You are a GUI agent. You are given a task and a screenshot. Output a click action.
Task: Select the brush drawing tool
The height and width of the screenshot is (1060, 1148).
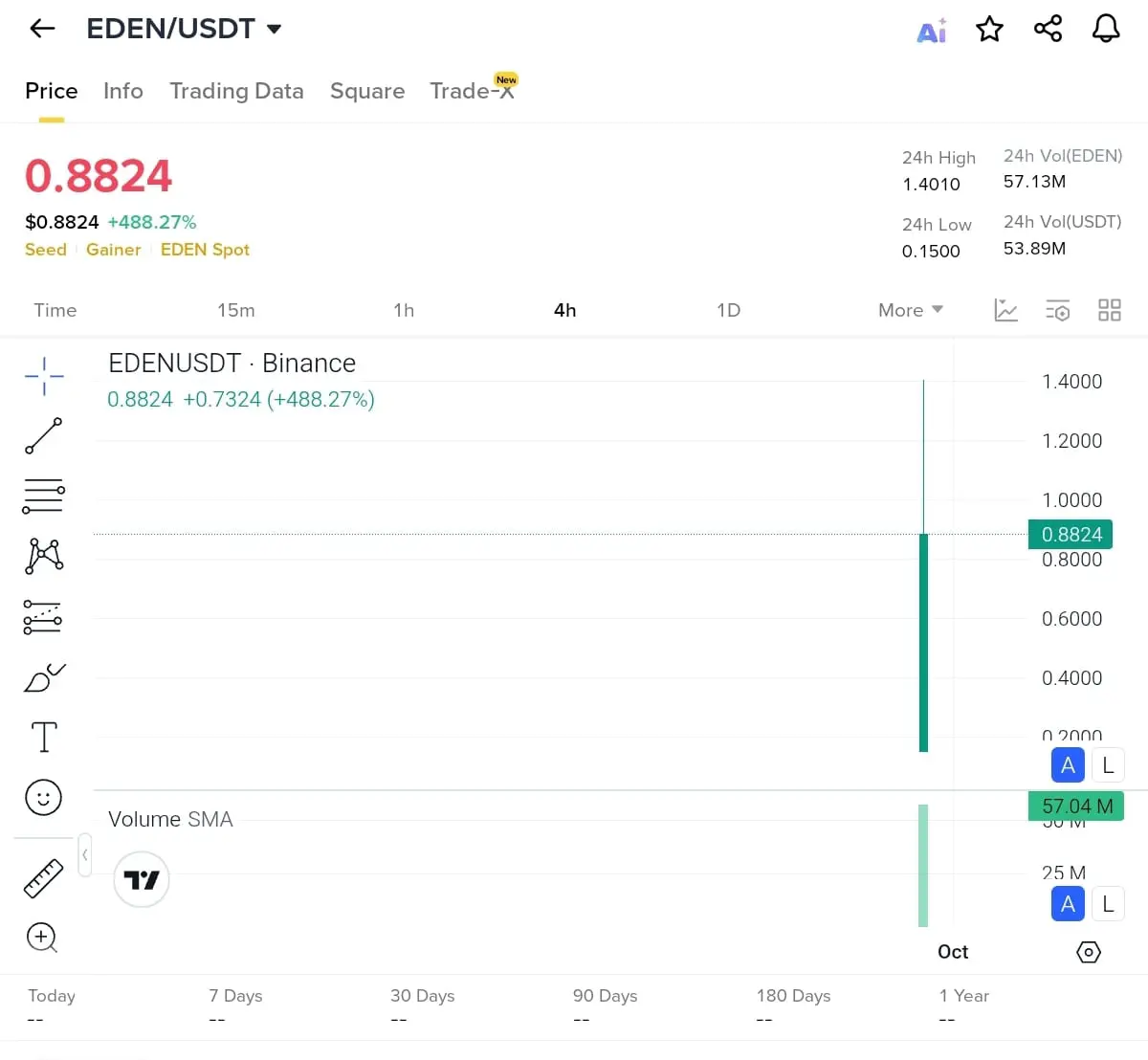click(x=44, y=677)
